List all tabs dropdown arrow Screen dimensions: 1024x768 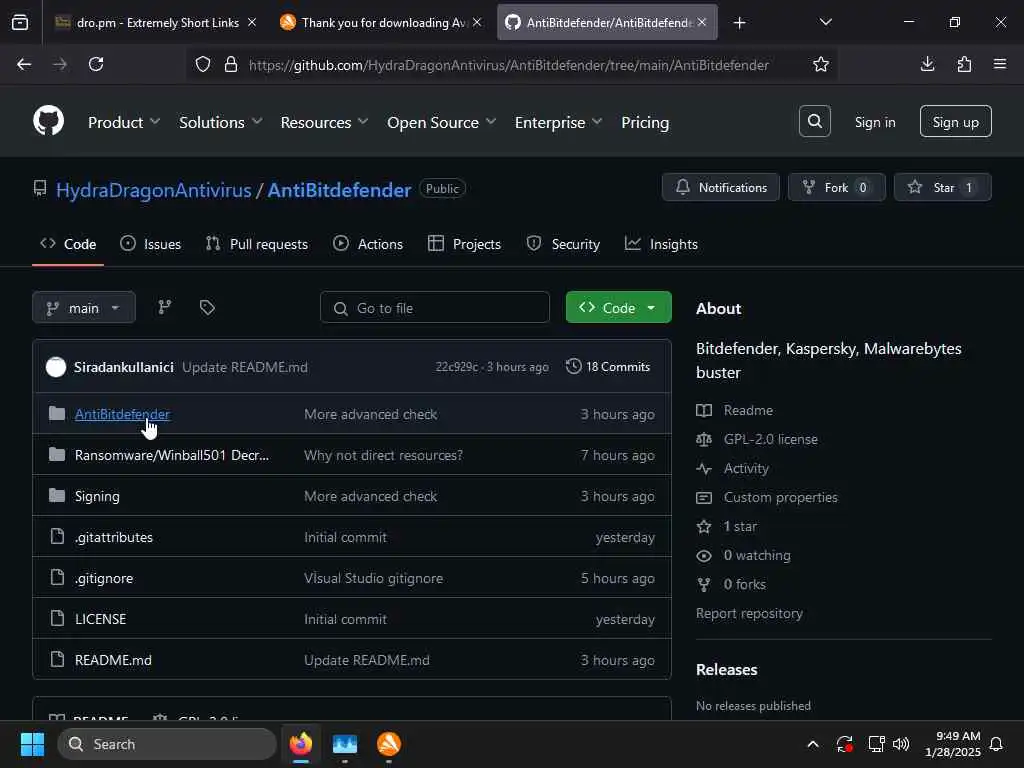click(825, 22)
